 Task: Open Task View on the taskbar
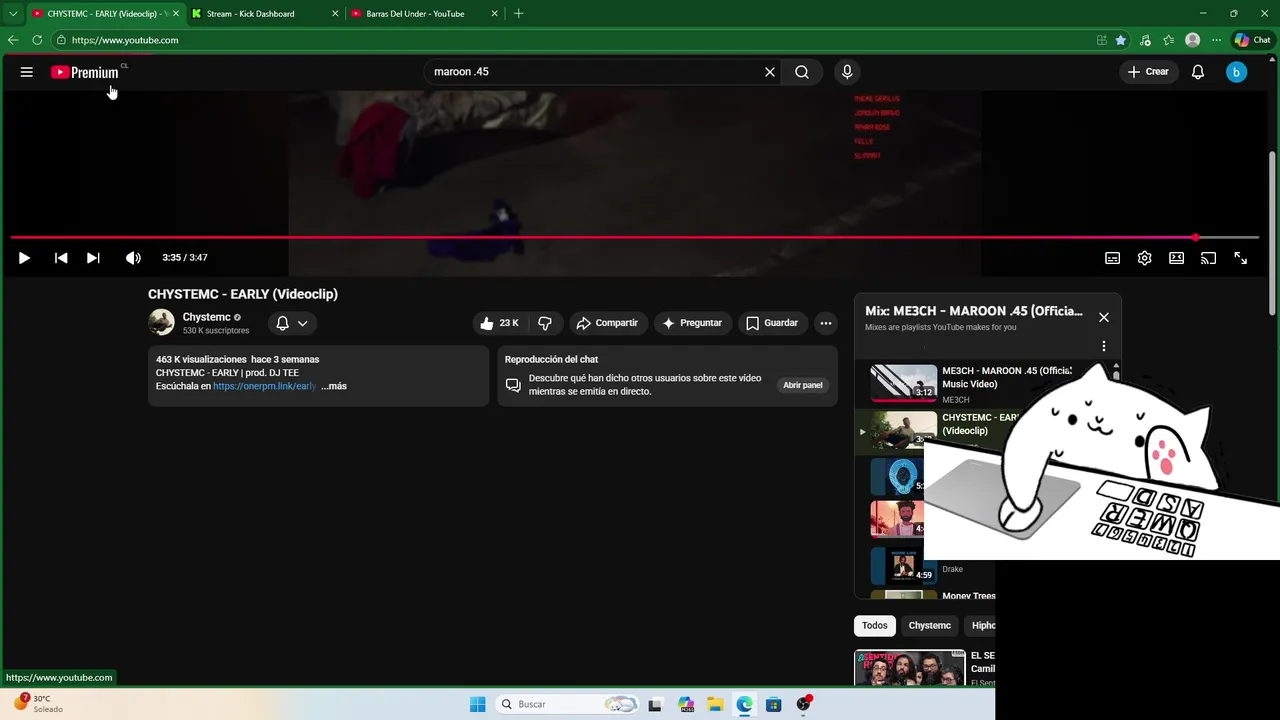[x=655, y=704]
